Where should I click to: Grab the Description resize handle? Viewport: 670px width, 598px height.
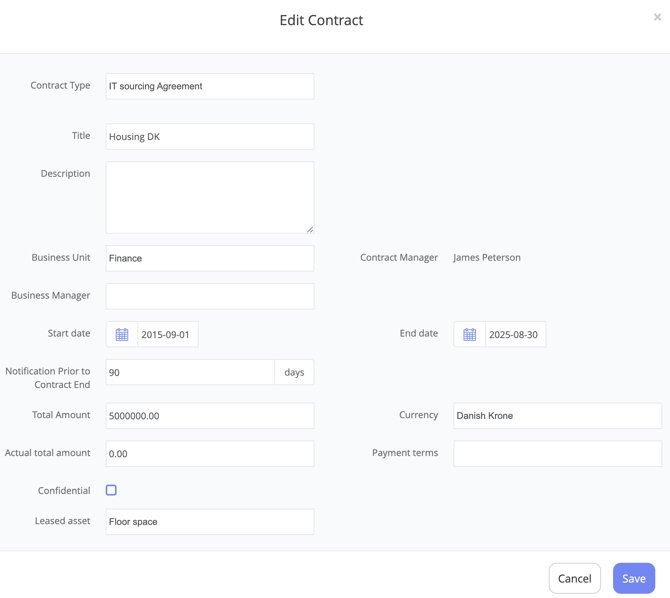[x=310, y=230]
